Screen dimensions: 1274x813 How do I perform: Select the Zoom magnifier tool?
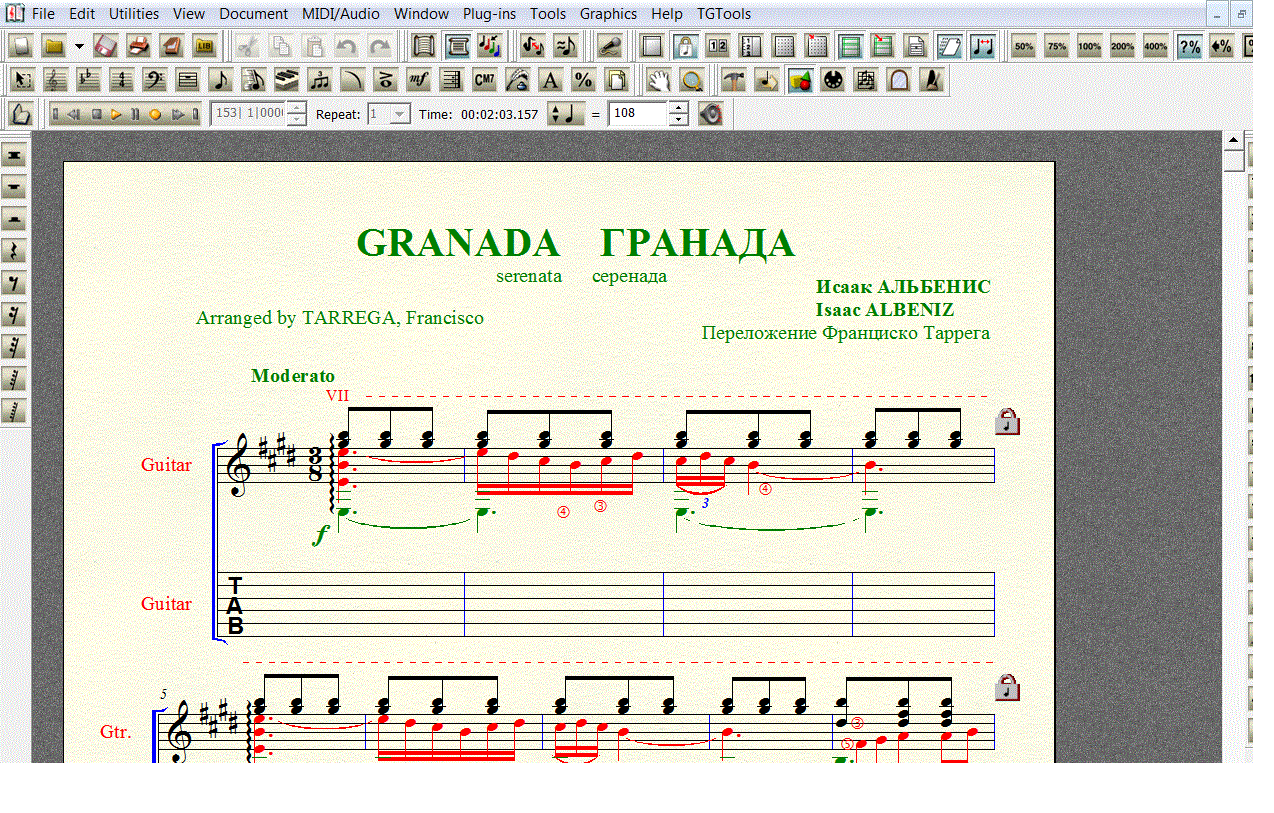691,80
